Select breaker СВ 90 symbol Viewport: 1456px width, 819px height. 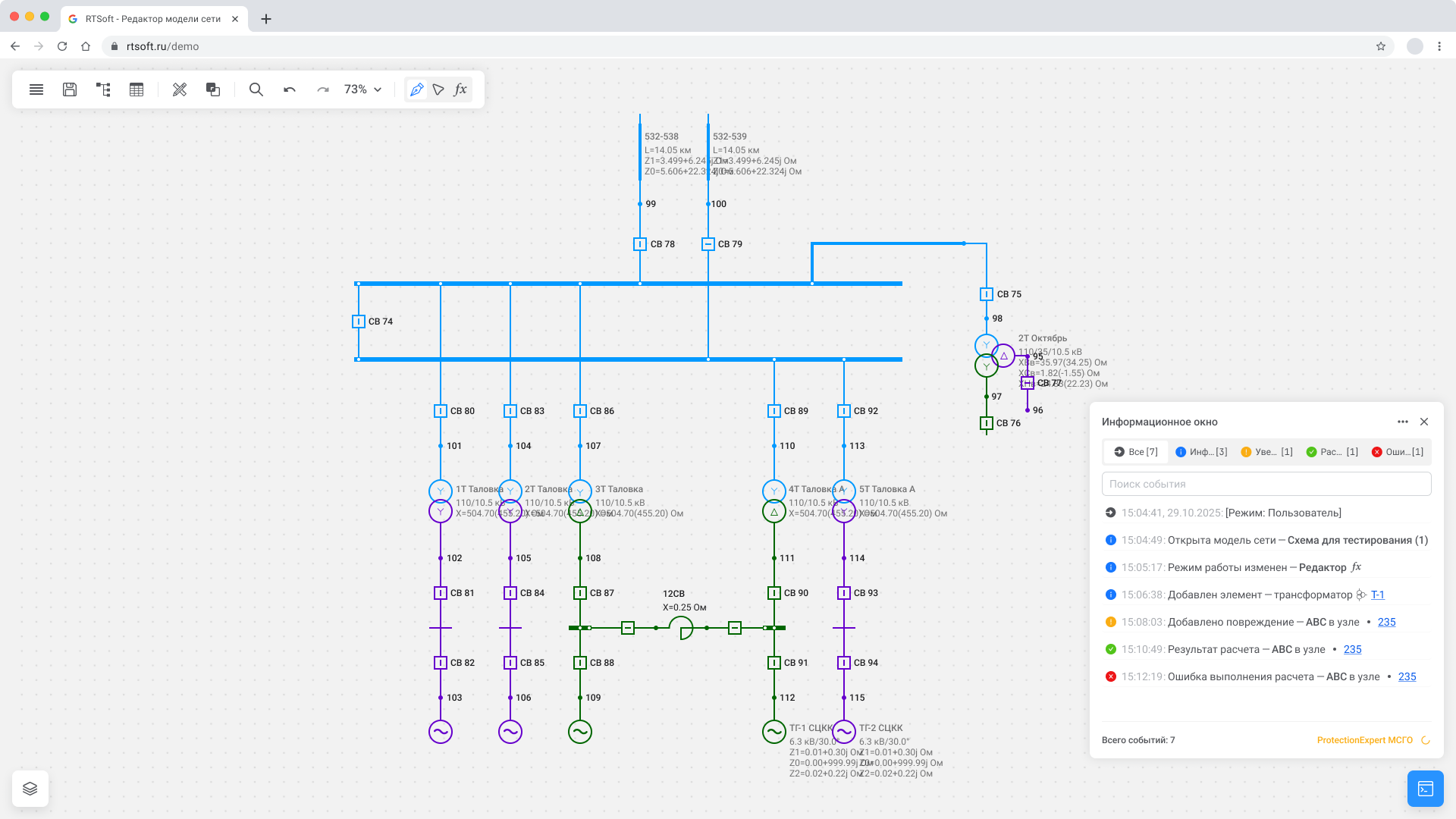774,593
